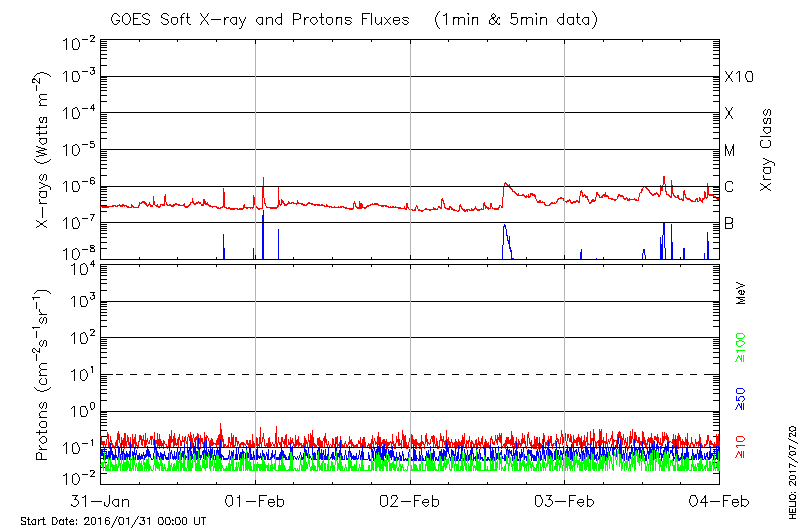Viewport: 800px width, 530px height.
Task: Select the '03-Feb' date axis label
Action: pos(565,500)
